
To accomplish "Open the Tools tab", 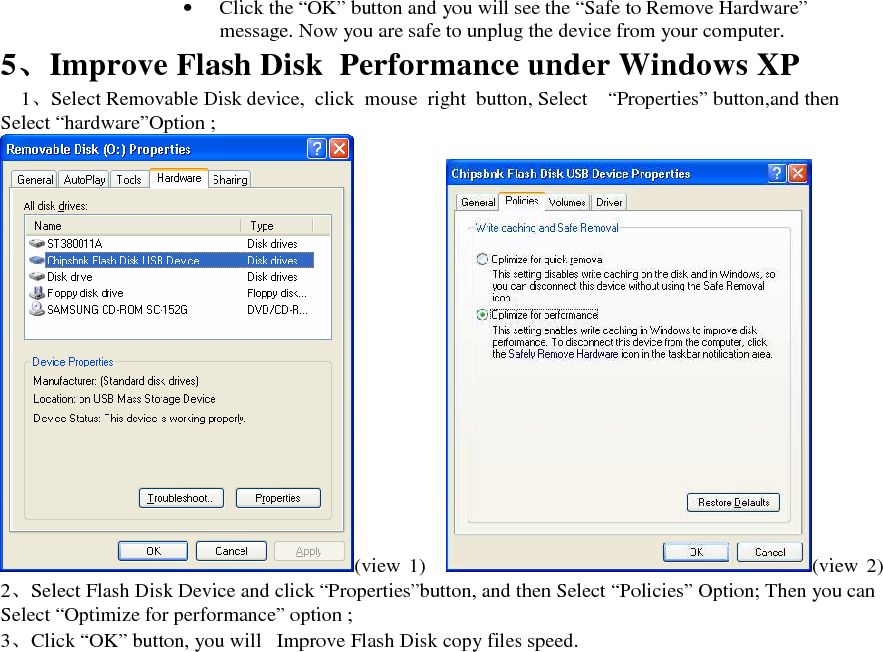I will tap(127, 179).
